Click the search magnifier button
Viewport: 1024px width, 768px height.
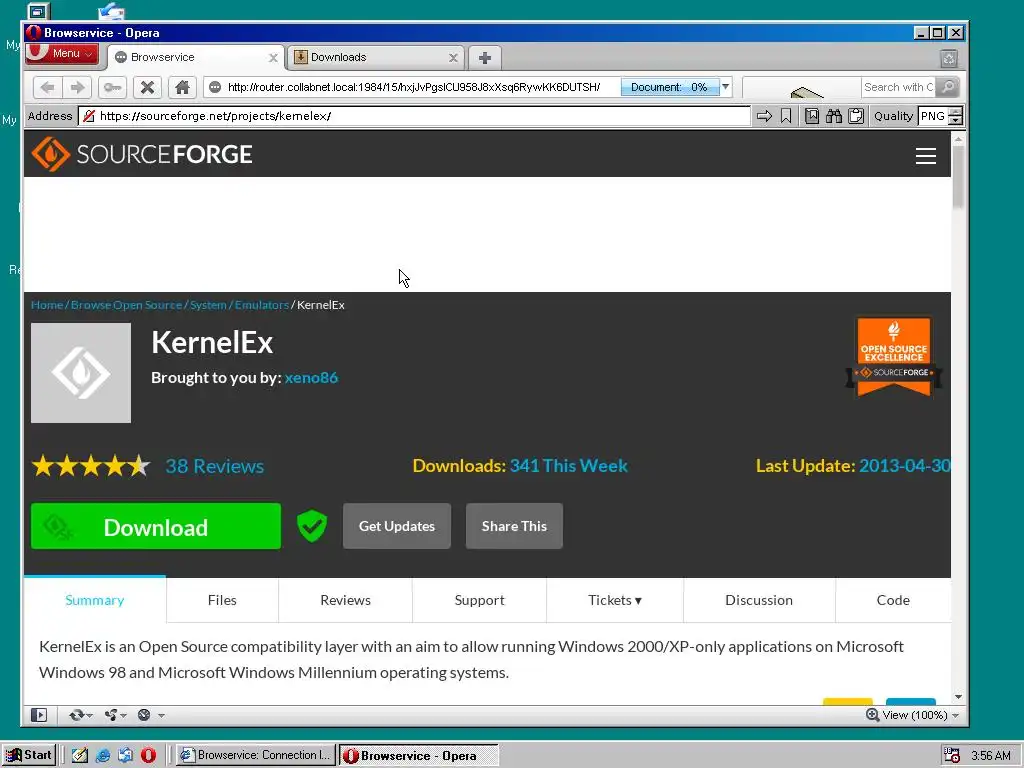(x=947, y=87)
